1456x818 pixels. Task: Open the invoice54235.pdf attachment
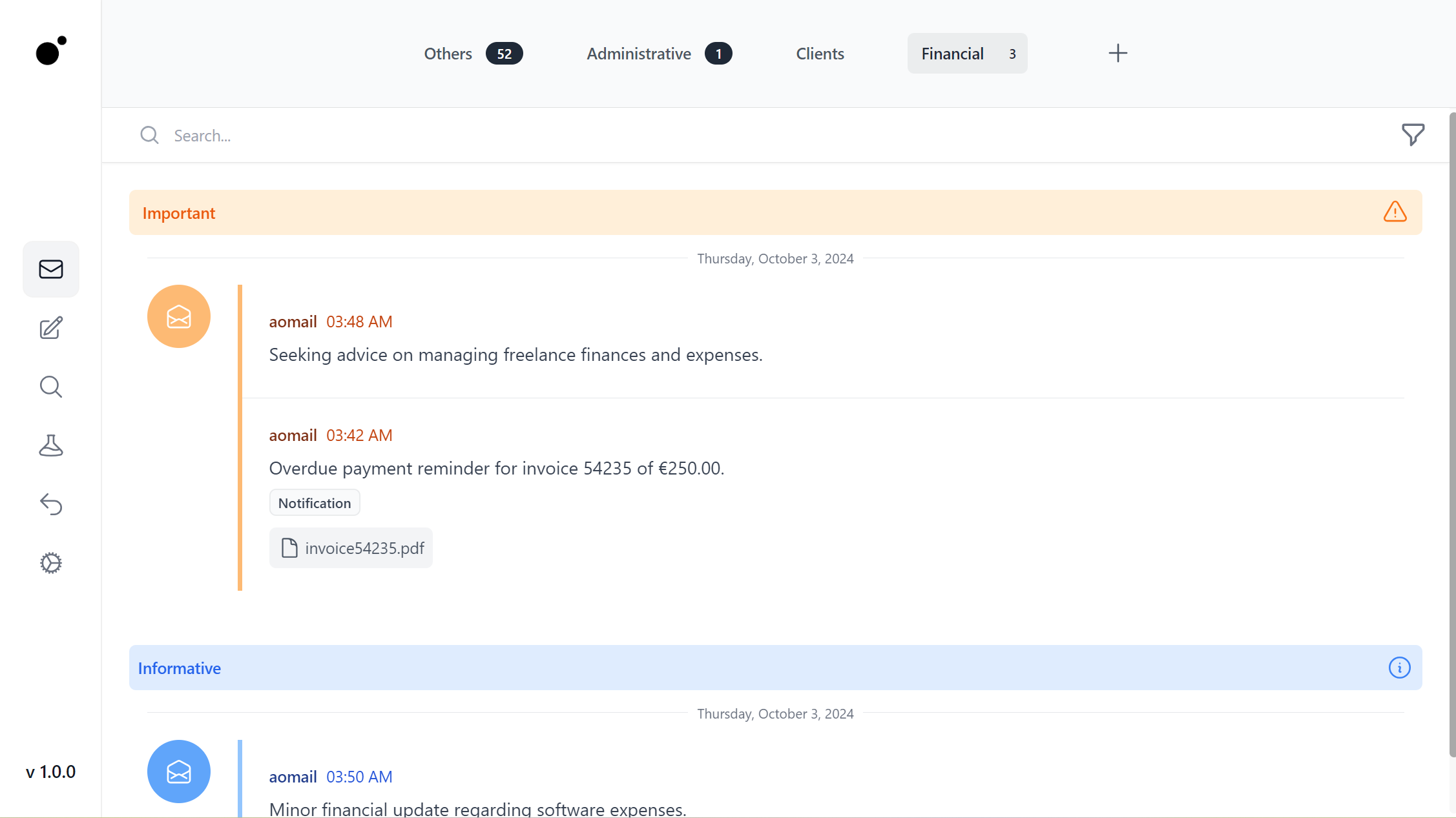351,548
